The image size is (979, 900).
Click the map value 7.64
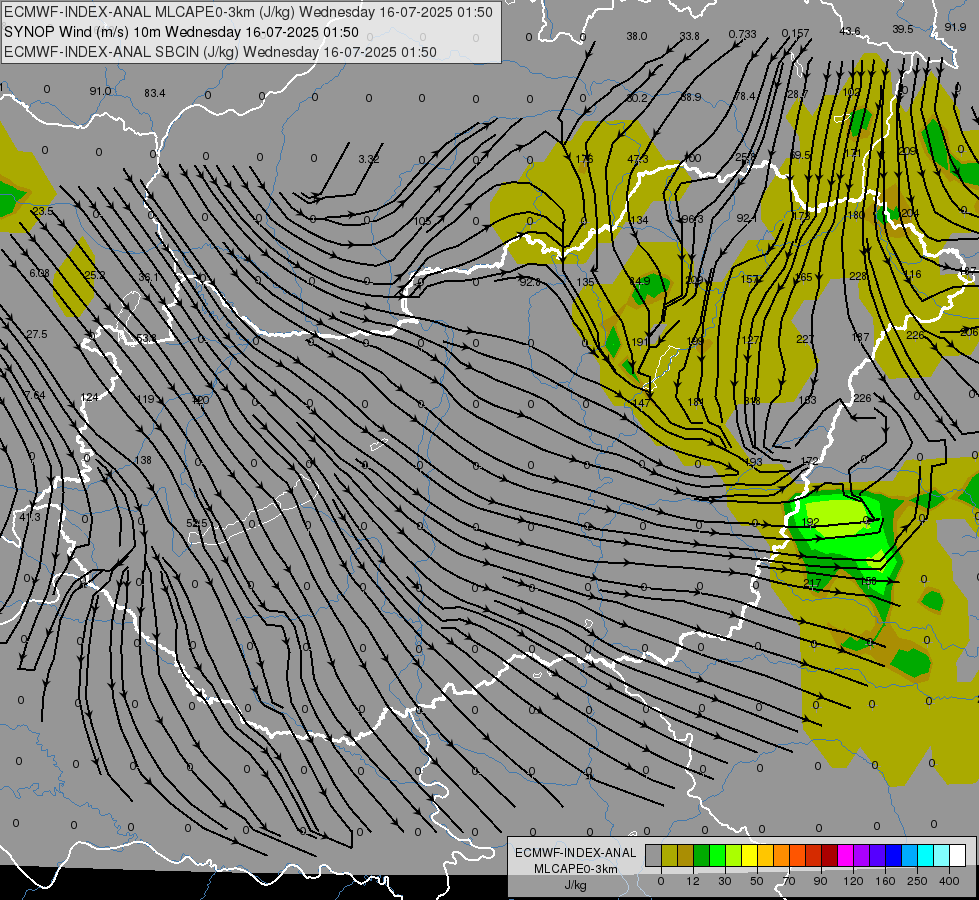[x=35, y=395]
